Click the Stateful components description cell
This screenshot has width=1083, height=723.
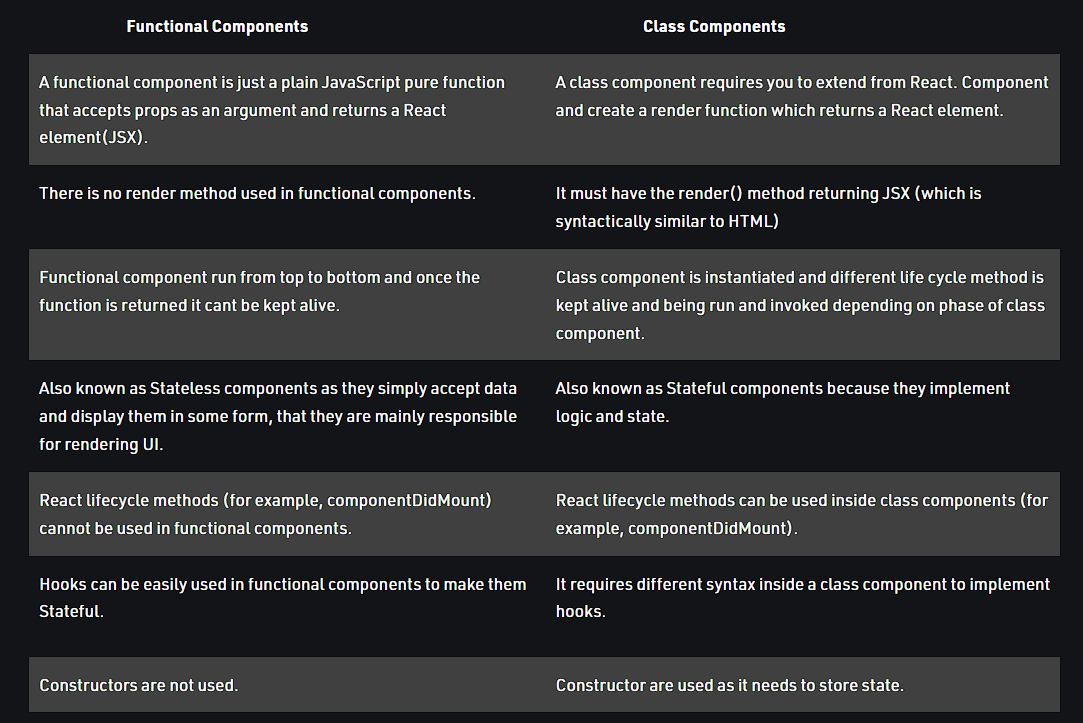(x=803, y=416)
